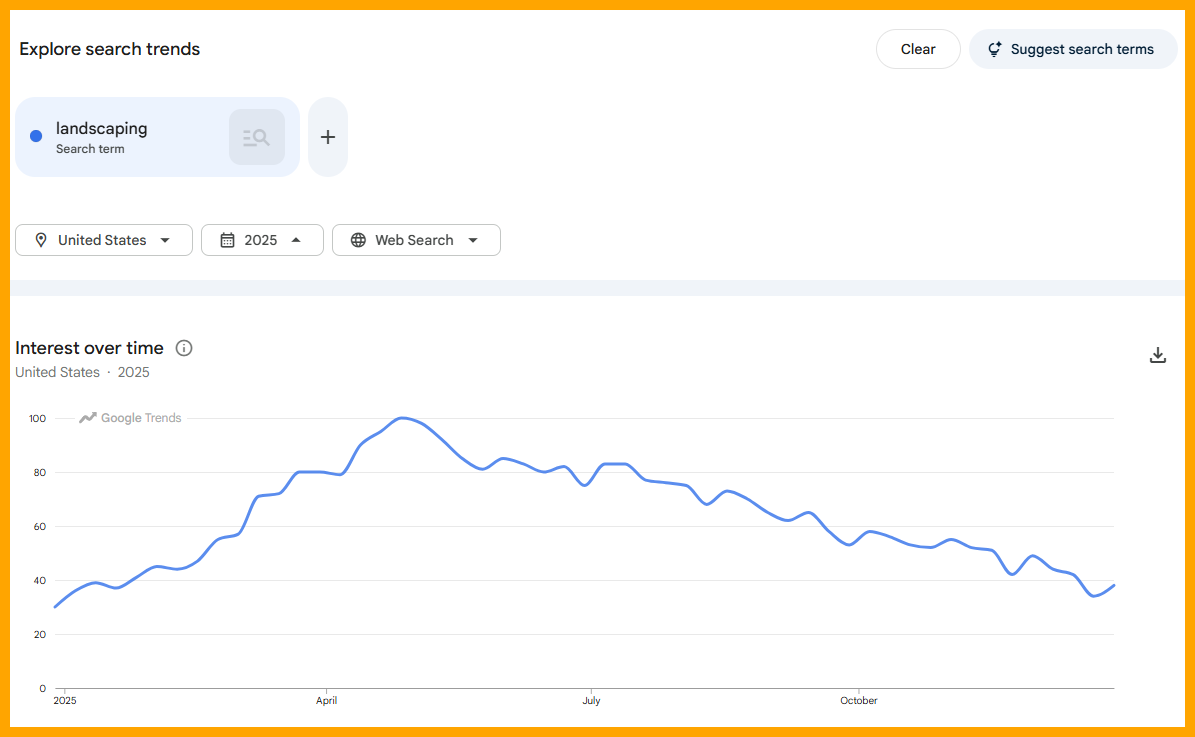Screen dimensions: 1195x737
Task: Click the Suggest search terms button
Action: (1072, 48)
